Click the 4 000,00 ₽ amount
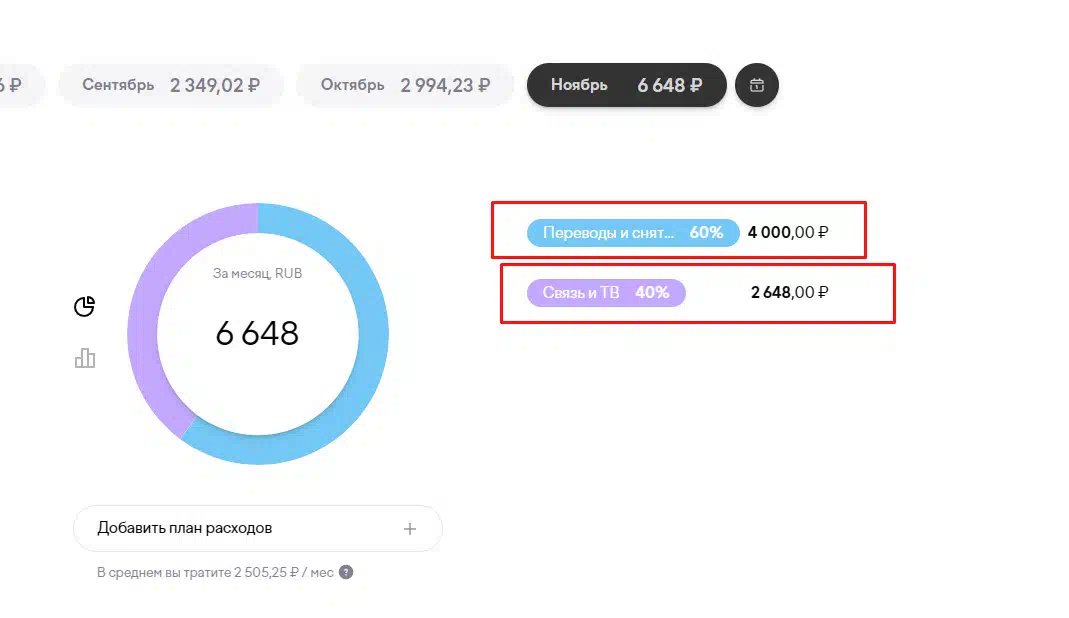1069x618 pixels. tap(788, 233)
